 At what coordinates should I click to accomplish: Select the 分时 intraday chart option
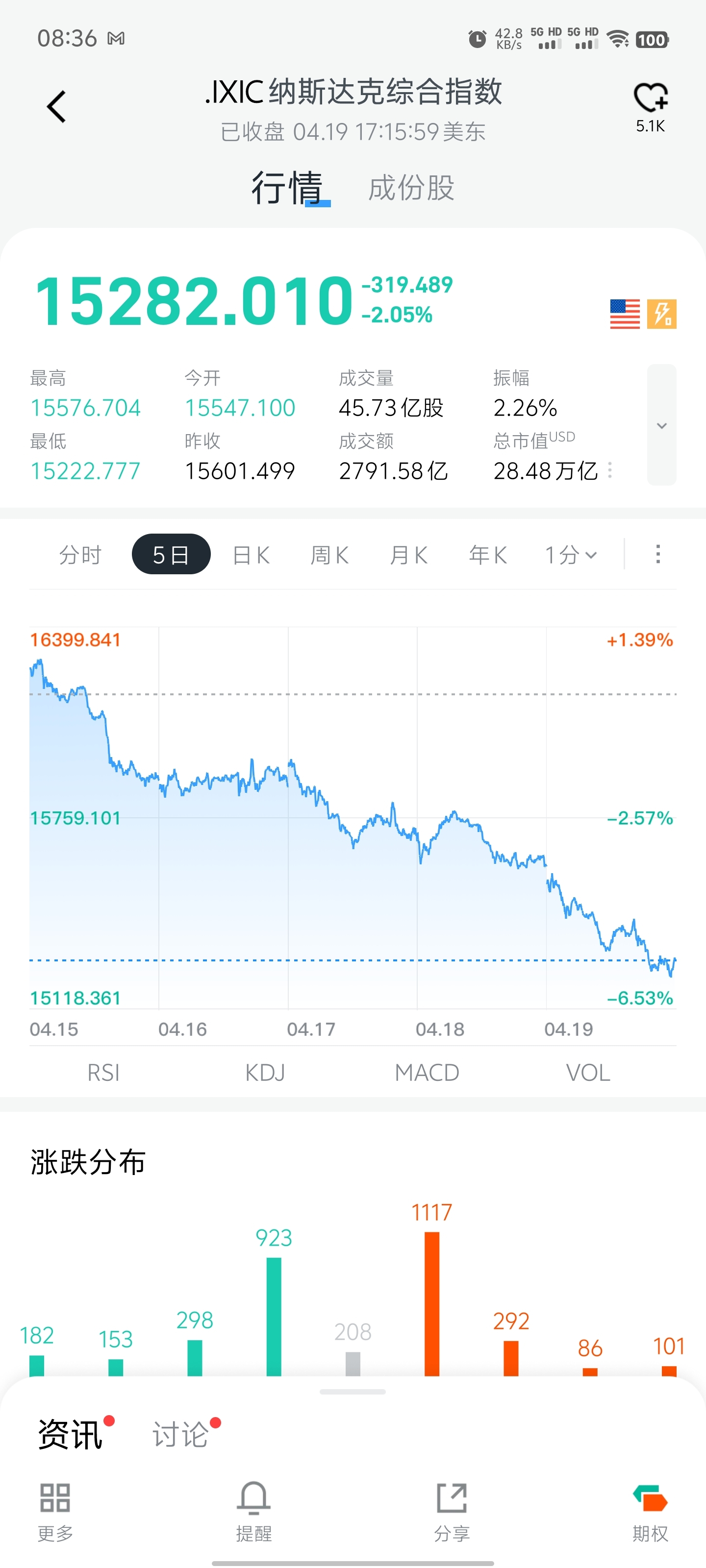click(80, 555)
